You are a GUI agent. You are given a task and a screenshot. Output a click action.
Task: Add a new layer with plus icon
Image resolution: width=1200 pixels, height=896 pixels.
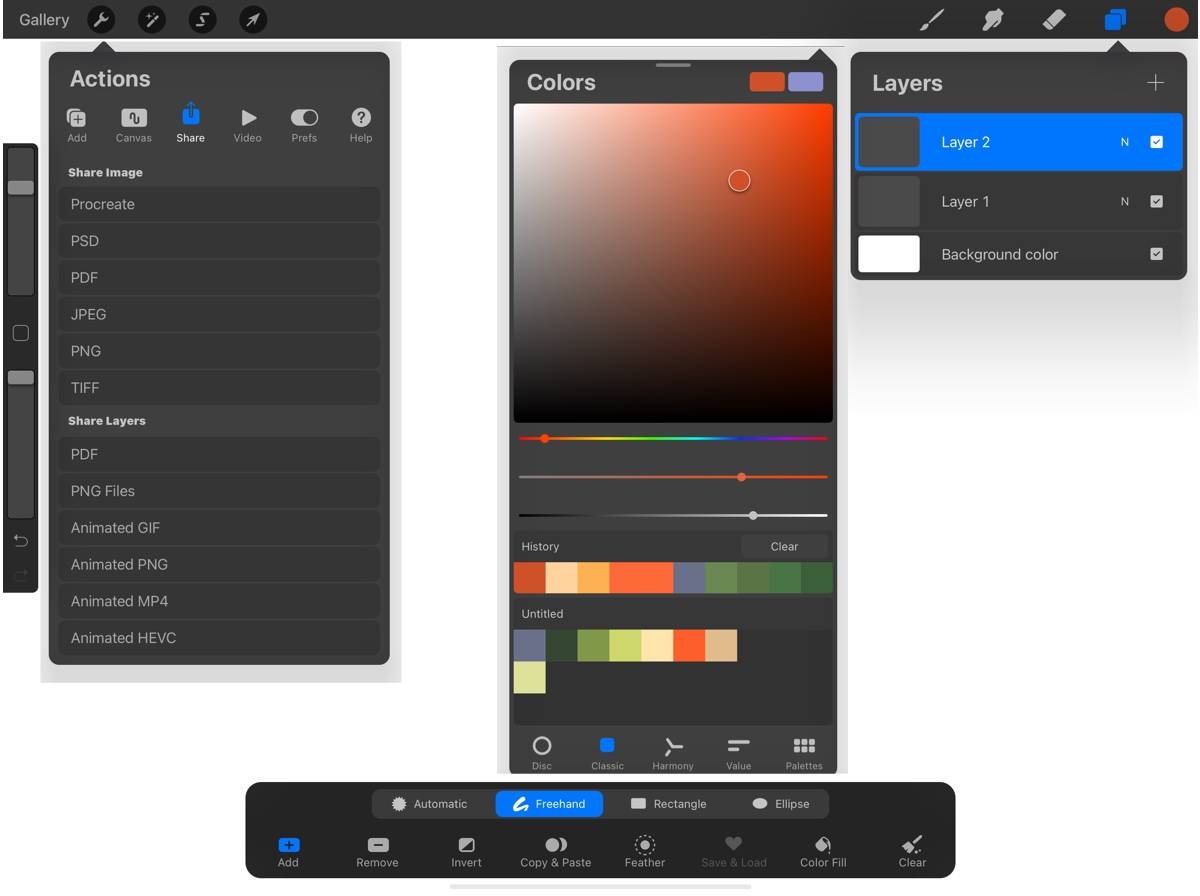1155,83
